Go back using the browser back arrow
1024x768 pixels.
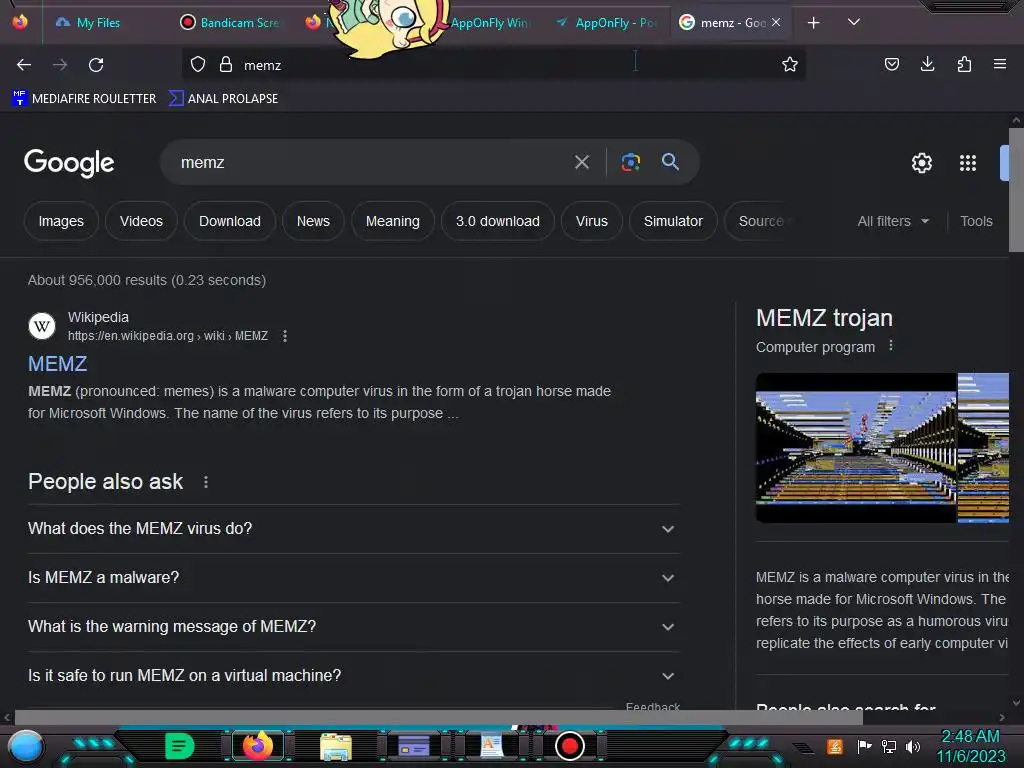pyautogui.click(x=24, y=65)
